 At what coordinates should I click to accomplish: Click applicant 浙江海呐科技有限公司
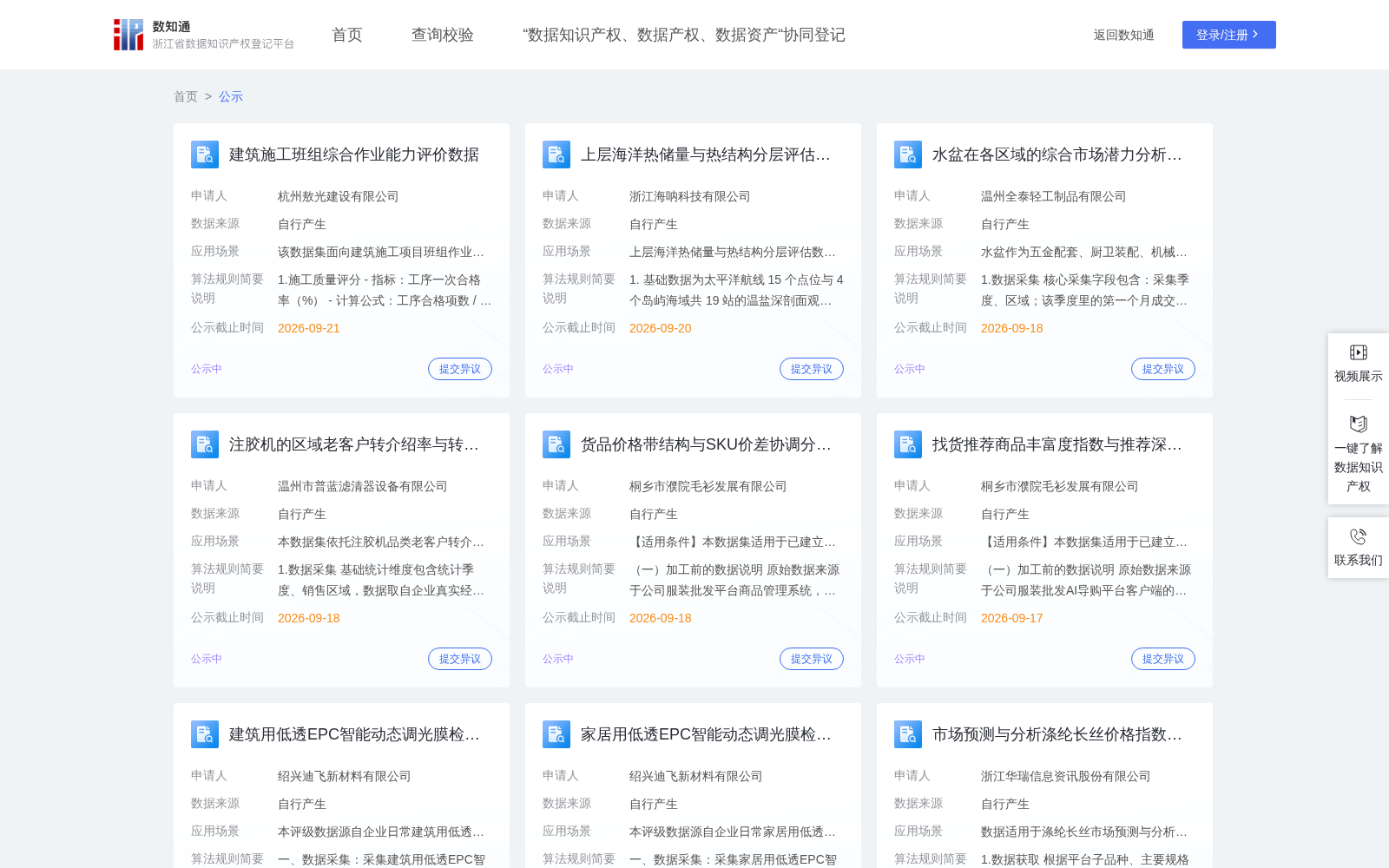[690, 197]
